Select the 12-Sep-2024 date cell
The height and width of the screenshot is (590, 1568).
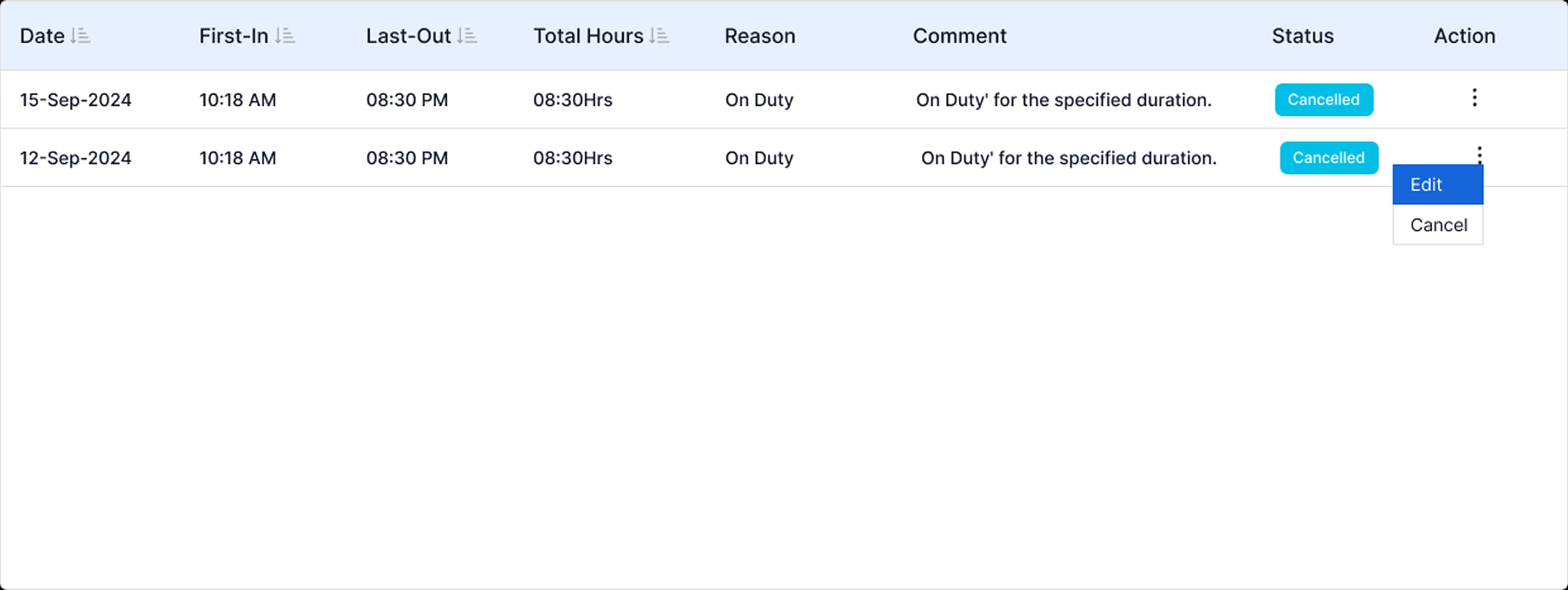[x=76, y=158]
